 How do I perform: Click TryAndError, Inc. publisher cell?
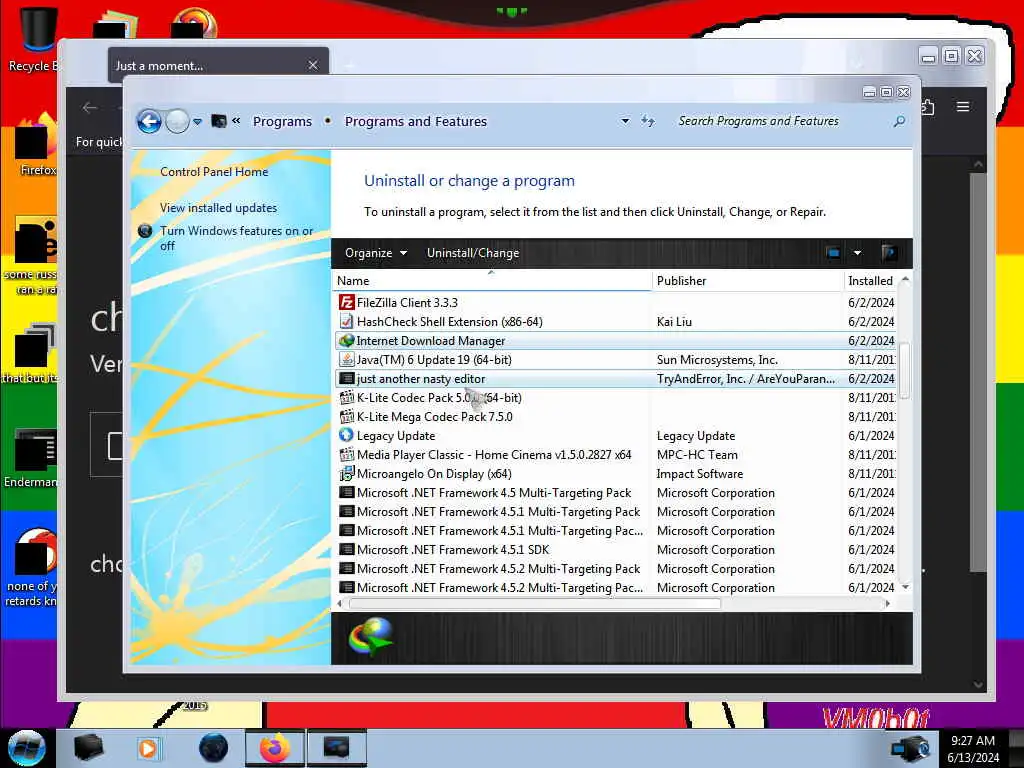tap(746, 378)
